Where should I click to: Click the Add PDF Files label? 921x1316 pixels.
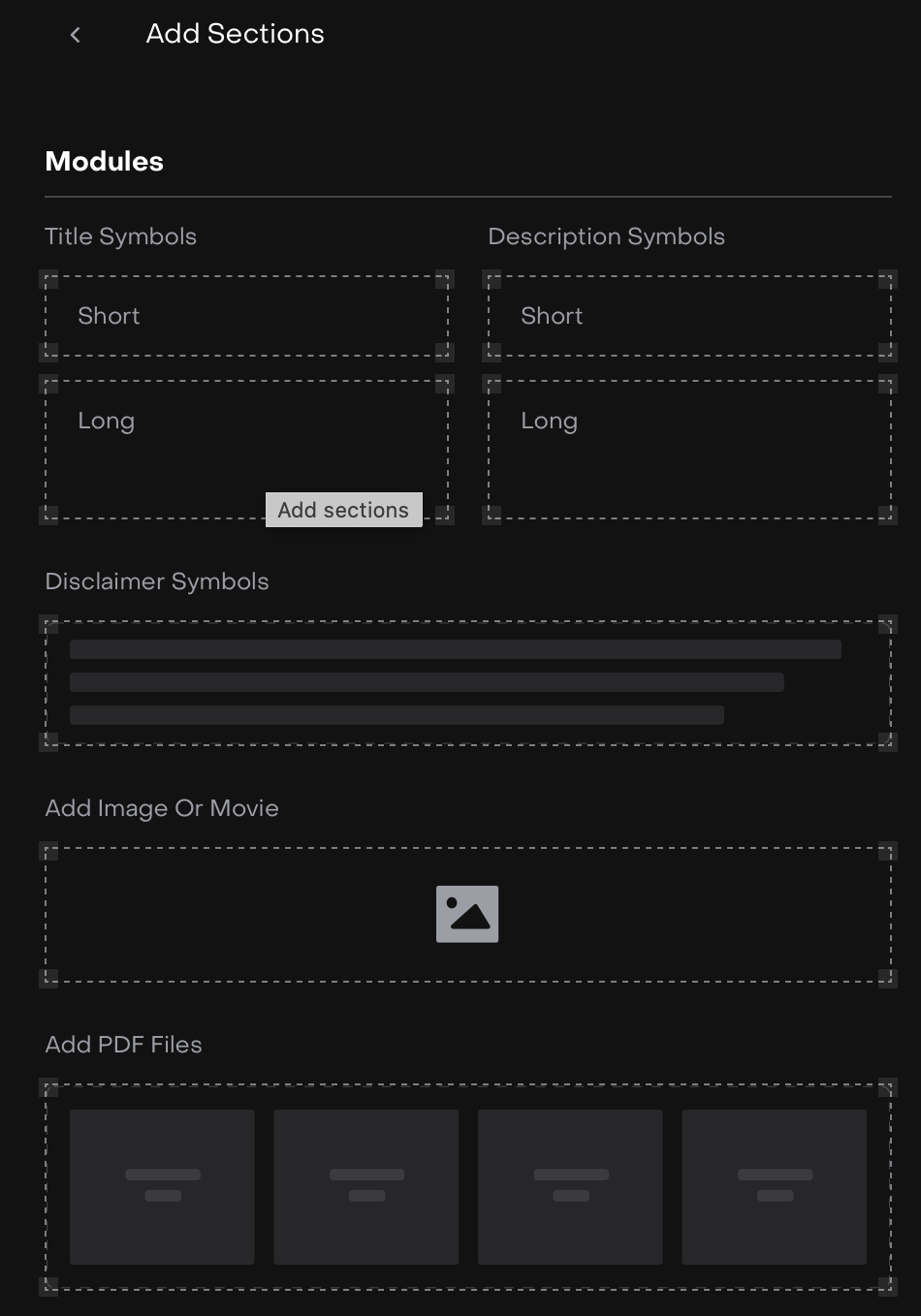click(124, 1045)
